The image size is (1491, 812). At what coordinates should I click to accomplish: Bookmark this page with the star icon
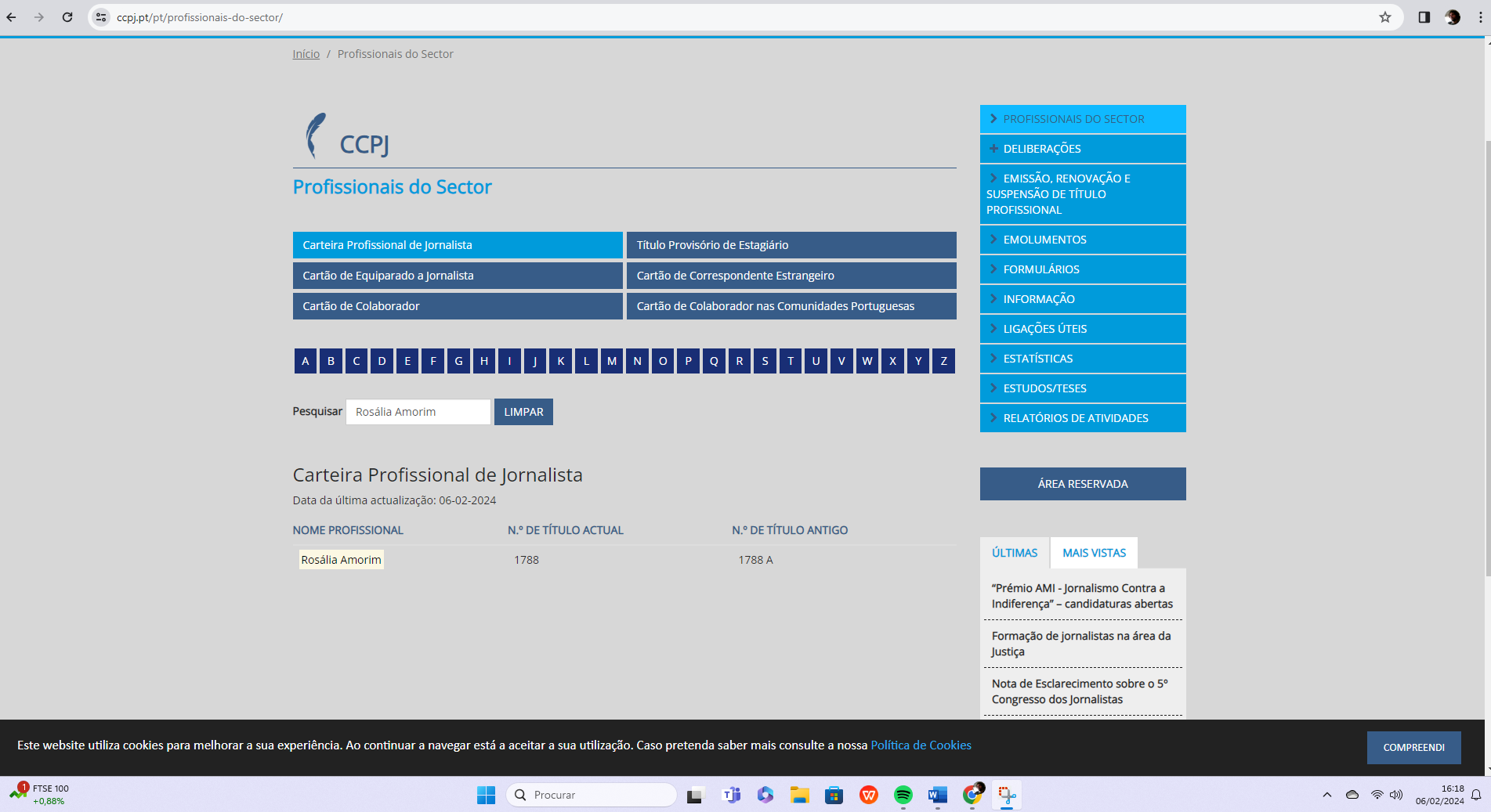click(x=1384, y=17)
